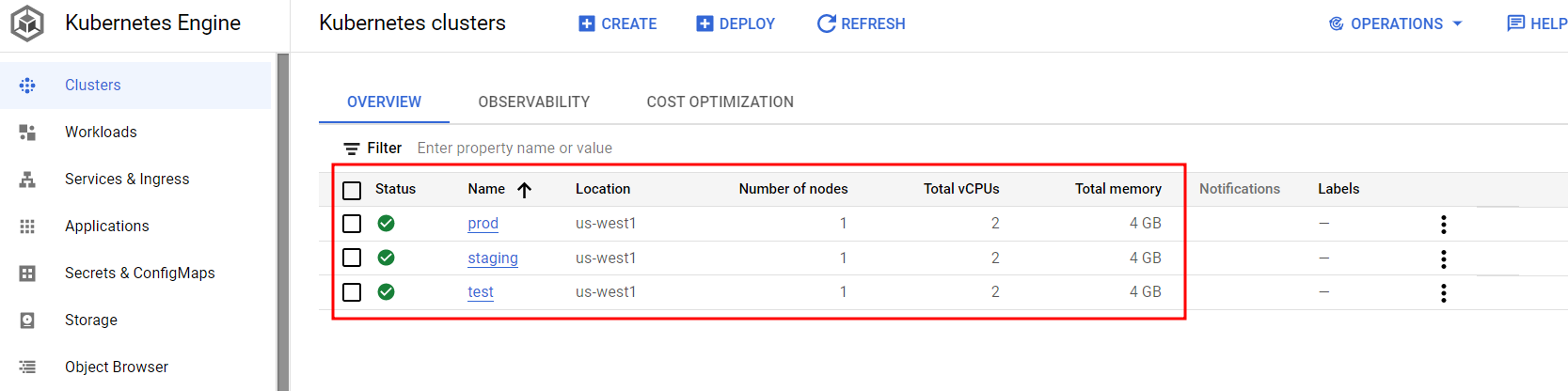
Task: Toggle sort arrow next to Name column
Action: 525,190
